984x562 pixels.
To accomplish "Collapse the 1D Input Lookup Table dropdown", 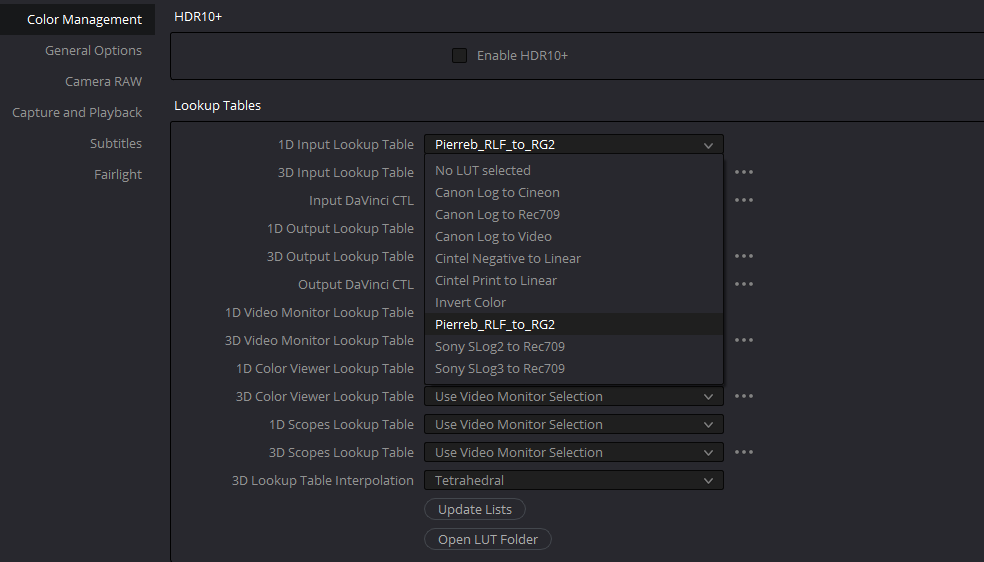I will [574, 144].
